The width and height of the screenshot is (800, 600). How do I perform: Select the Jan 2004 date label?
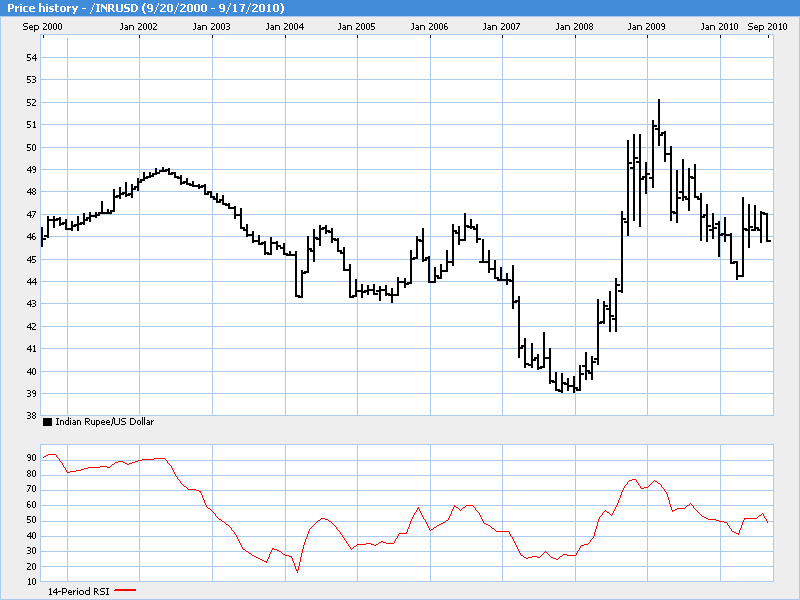[285, 26]
